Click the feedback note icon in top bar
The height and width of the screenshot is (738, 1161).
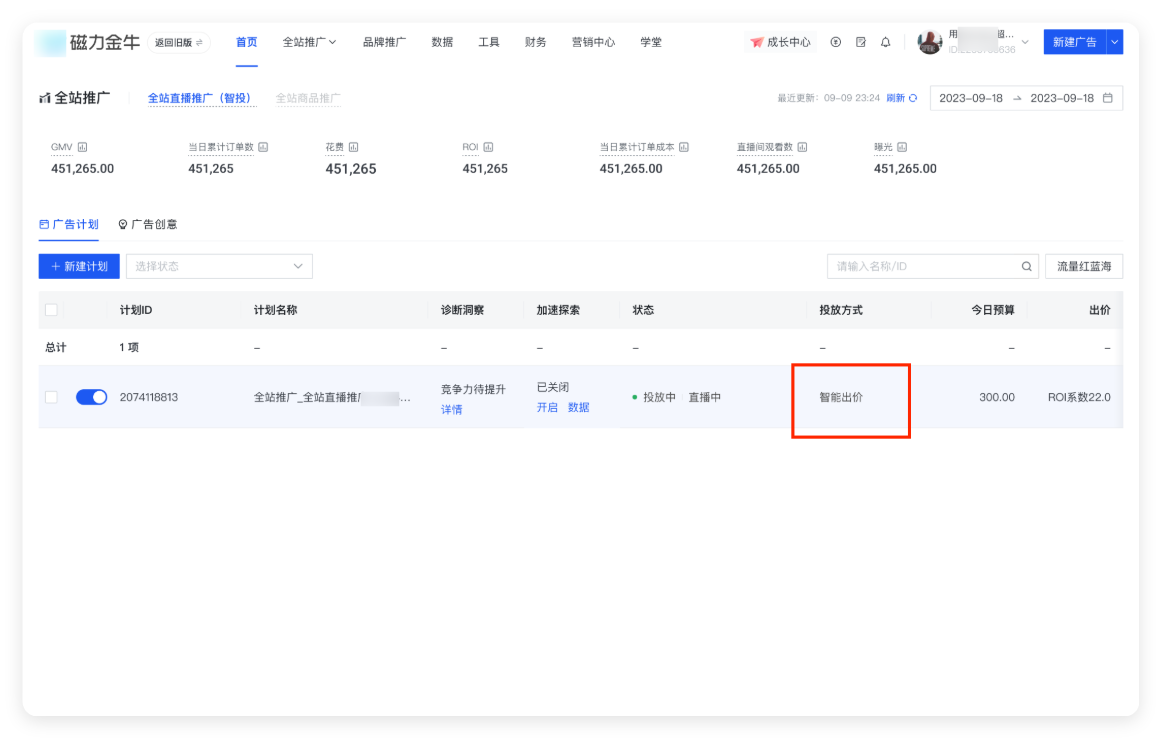tap(861, 42)
